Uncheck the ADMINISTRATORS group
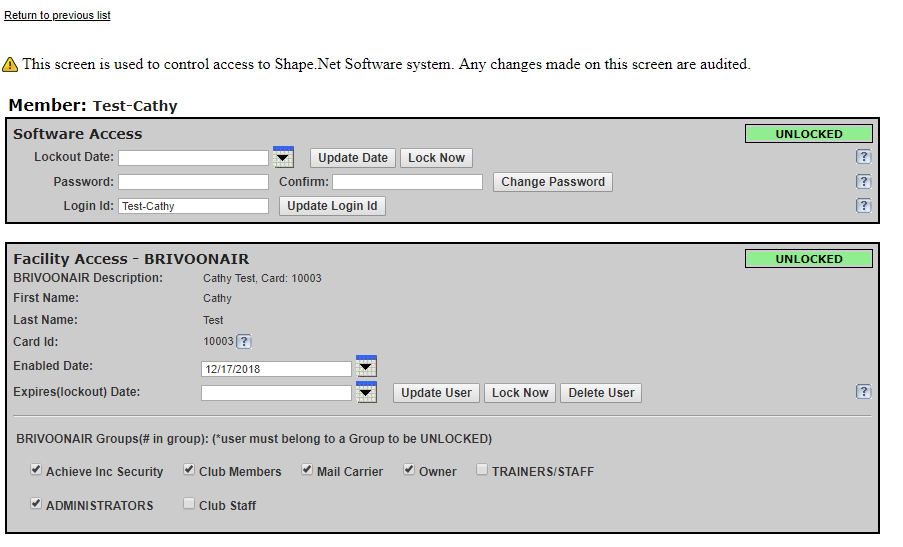The height and width of the screenshot is (547, 903). (x=37, y=504)
